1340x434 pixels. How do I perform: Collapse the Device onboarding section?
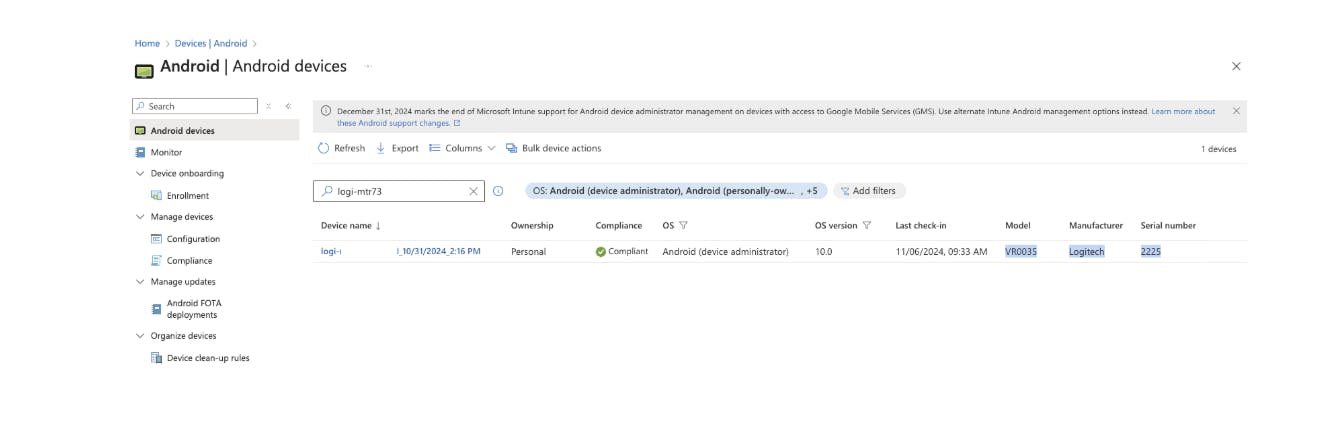[x=140, y=174]
